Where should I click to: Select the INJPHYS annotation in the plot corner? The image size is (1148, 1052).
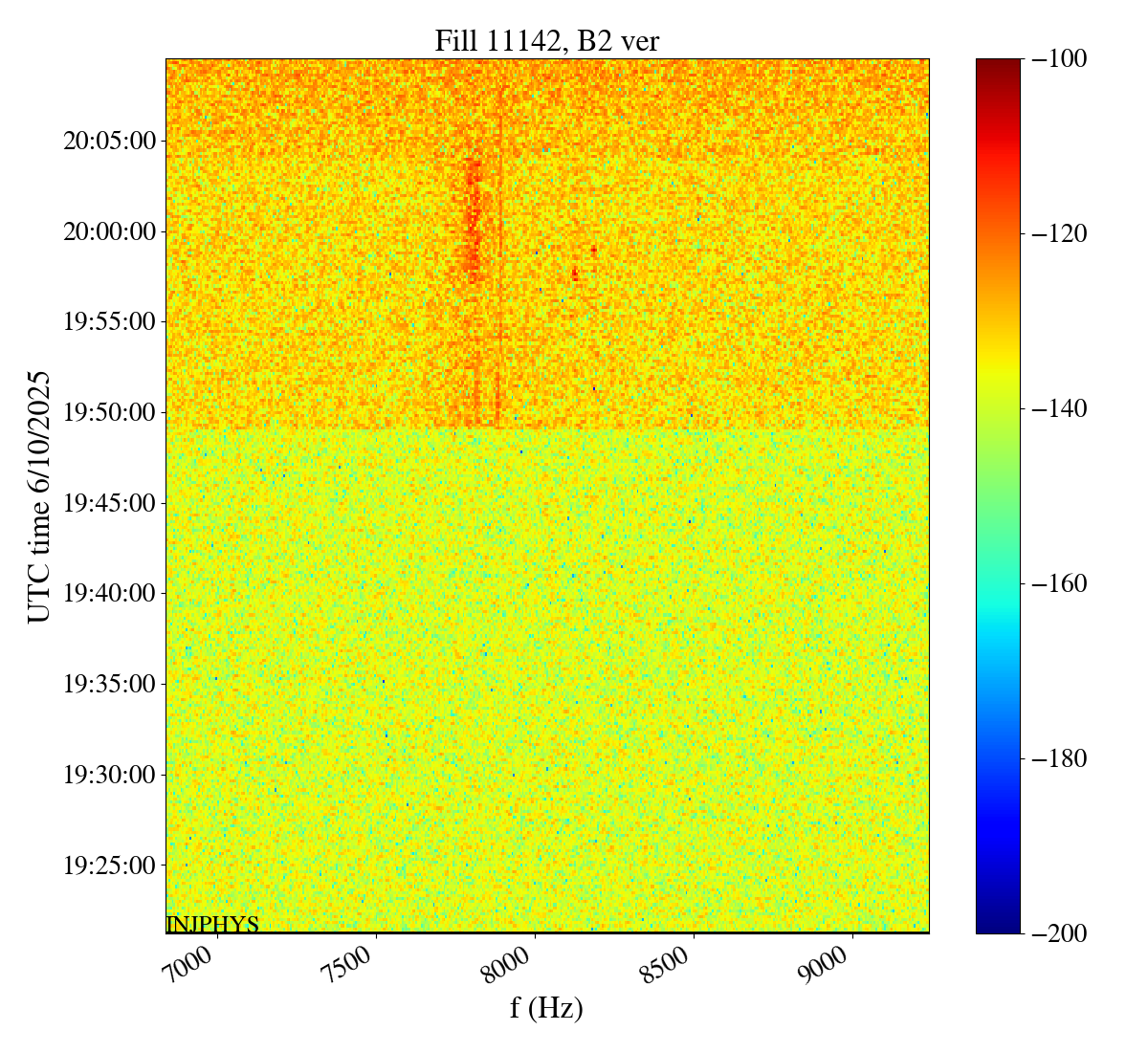pyautogui.click(x=212, y=924)
